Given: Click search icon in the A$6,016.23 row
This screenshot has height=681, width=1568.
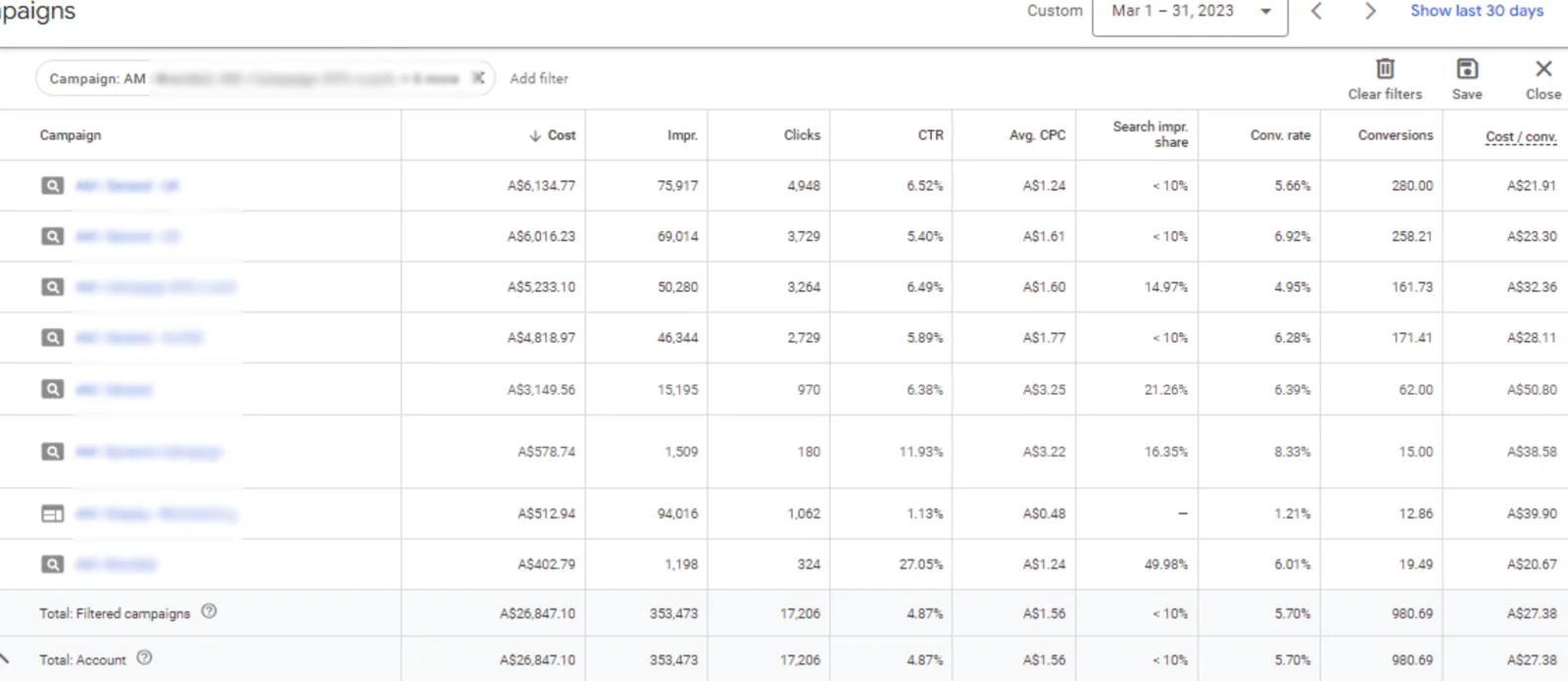Looking at the screenshot, I should click(x=52, y=236).
